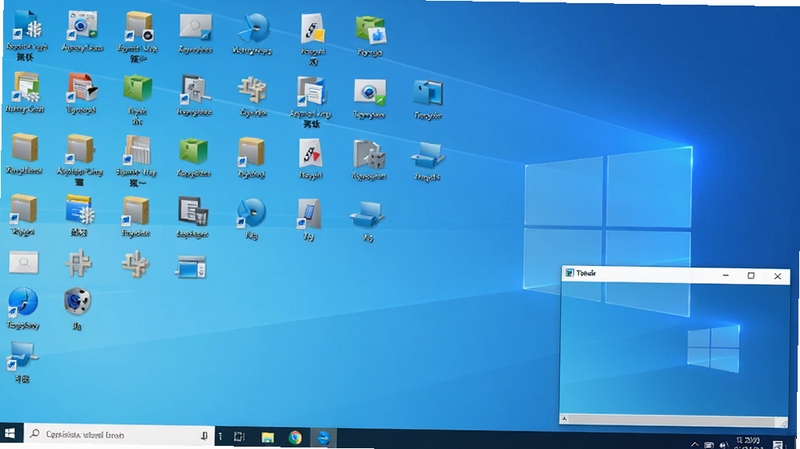Image resolution: width=800 pixels, height=449 pixels.
Task: Open the cardboard box with the black disc badge
Action: click(138, 26)
